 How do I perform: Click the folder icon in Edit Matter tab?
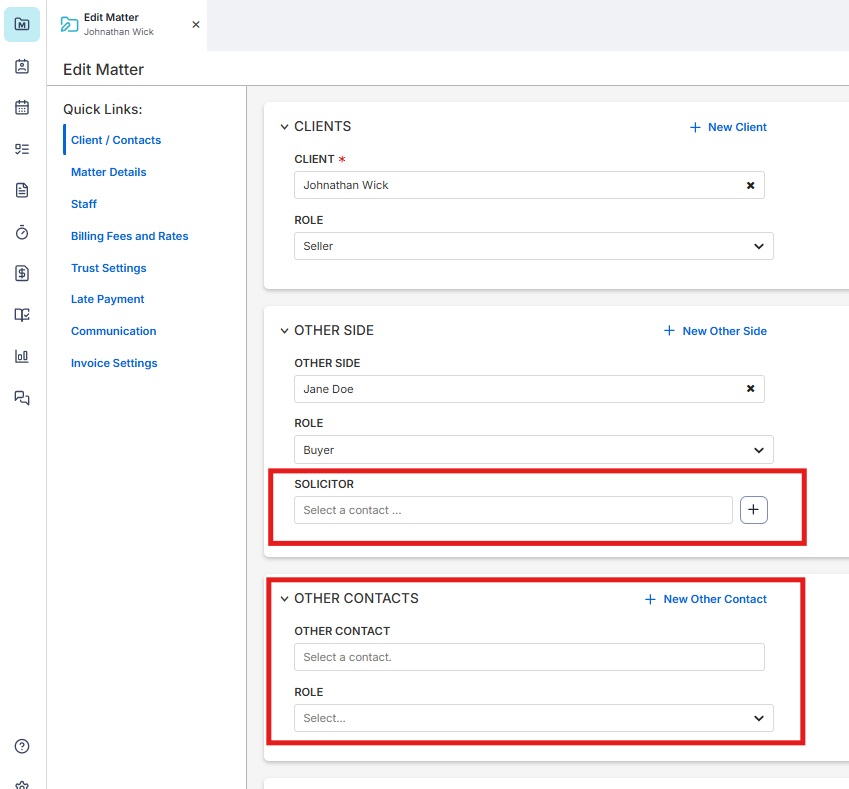coord(69,24)
